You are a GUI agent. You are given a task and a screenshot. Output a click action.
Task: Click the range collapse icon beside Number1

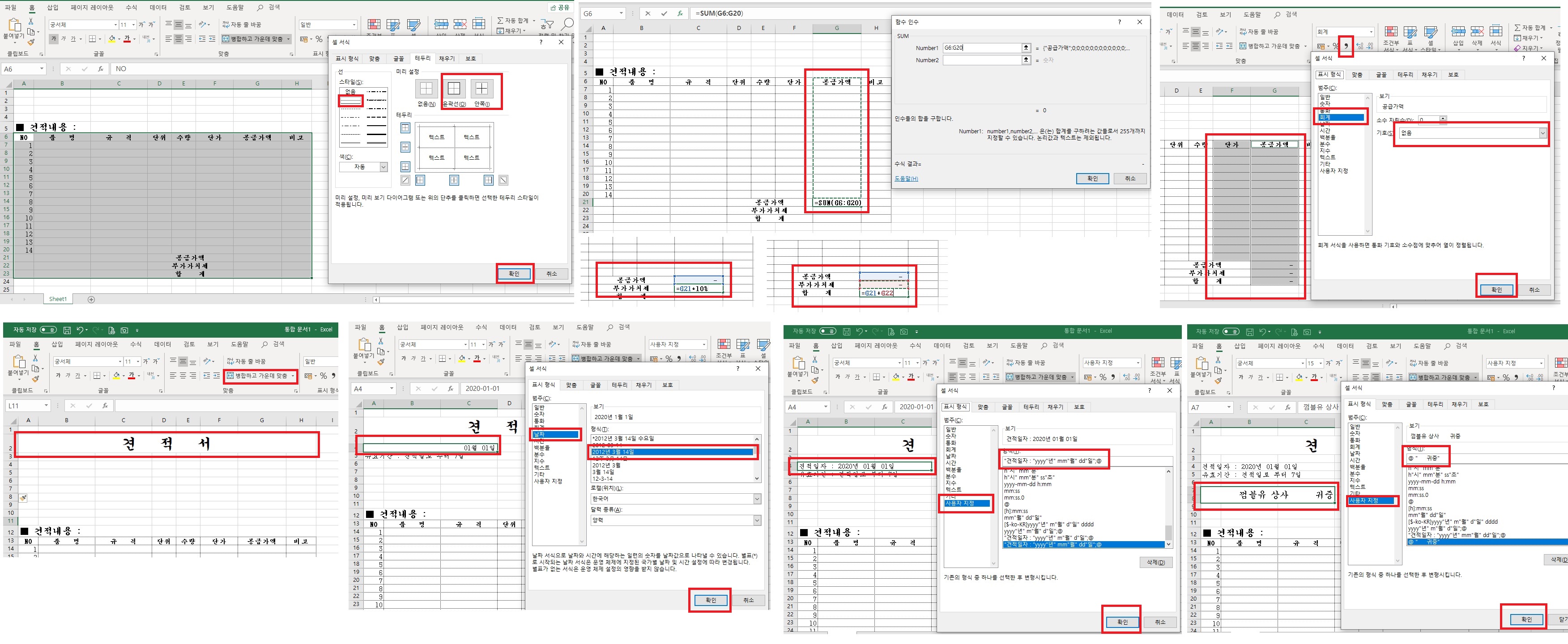1026,48
